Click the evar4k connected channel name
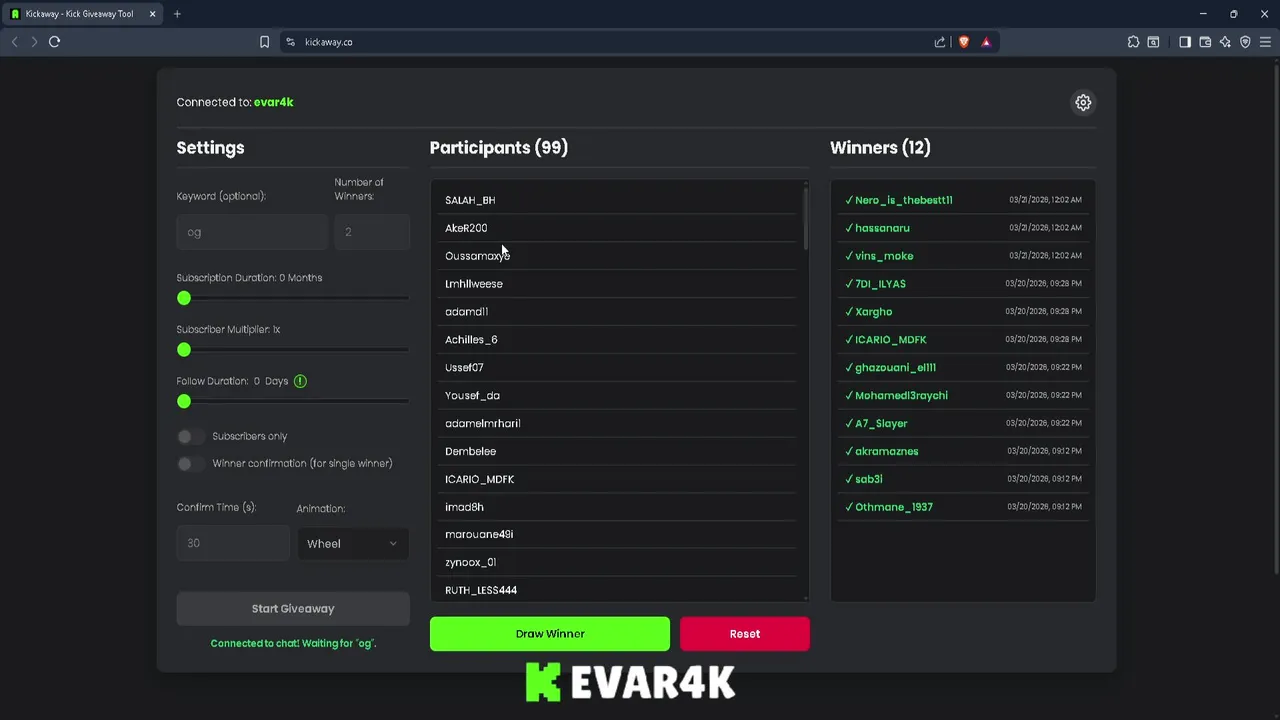Screen dimensions: 1280x720 click(x=273, y=102)
